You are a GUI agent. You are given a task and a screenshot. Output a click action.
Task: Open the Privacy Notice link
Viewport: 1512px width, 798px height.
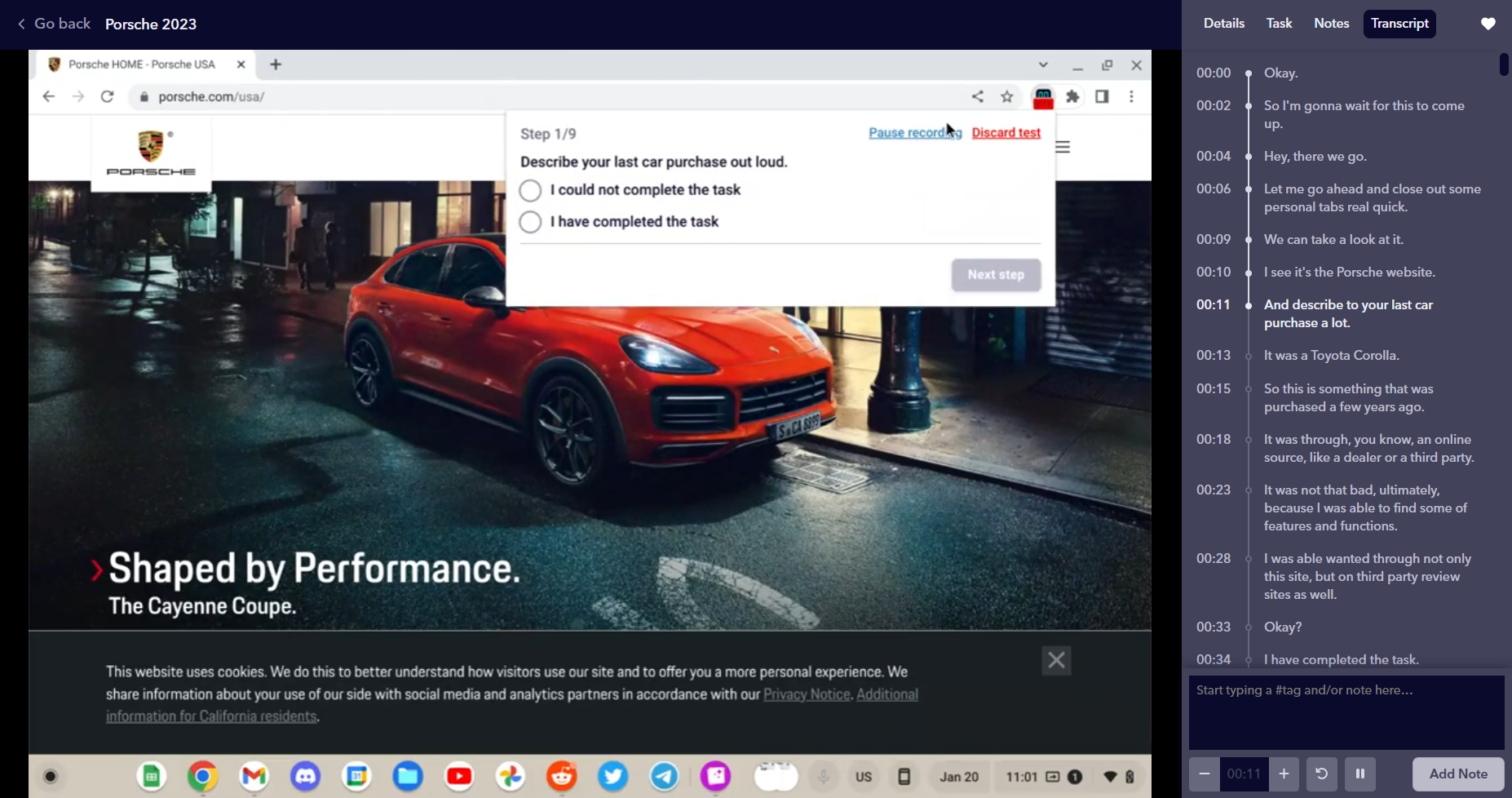point(807,694)
